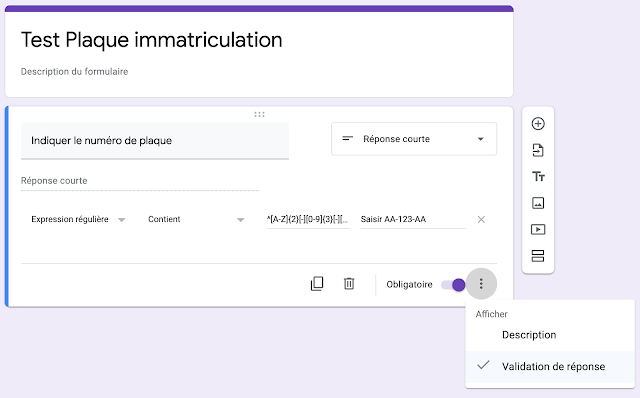
Task: Click the regular expression pattern field
Action: (308, 220)
